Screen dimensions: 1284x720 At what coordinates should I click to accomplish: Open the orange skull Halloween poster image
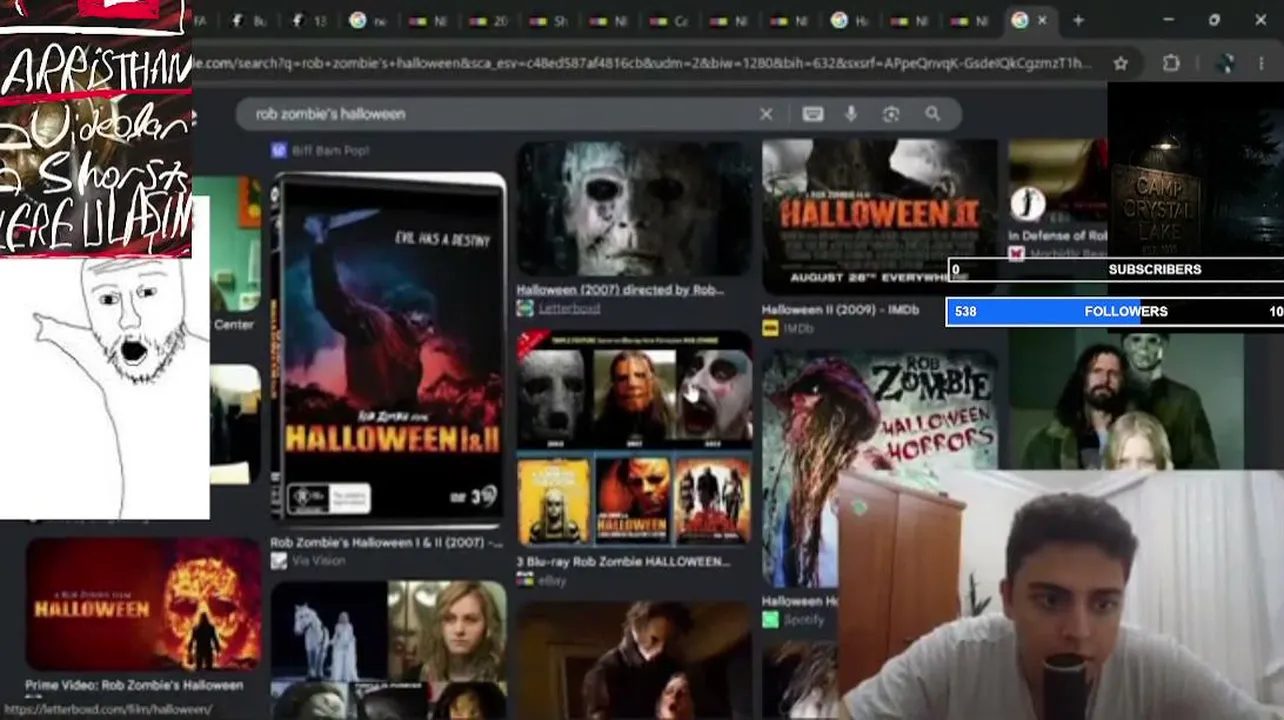(143, 605)
